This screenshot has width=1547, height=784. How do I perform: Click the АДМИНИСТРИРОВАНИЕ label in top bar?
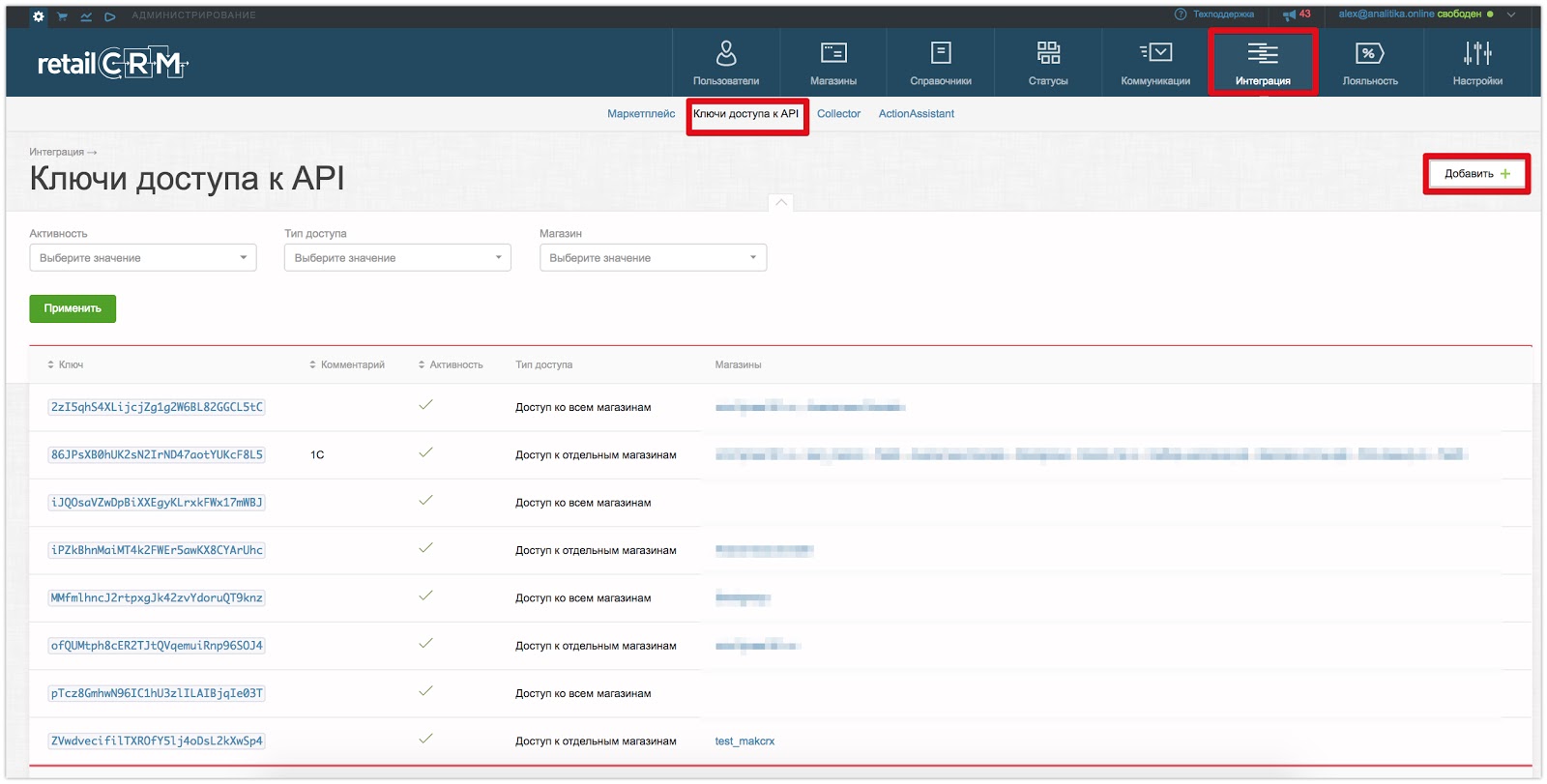(193, 15)
